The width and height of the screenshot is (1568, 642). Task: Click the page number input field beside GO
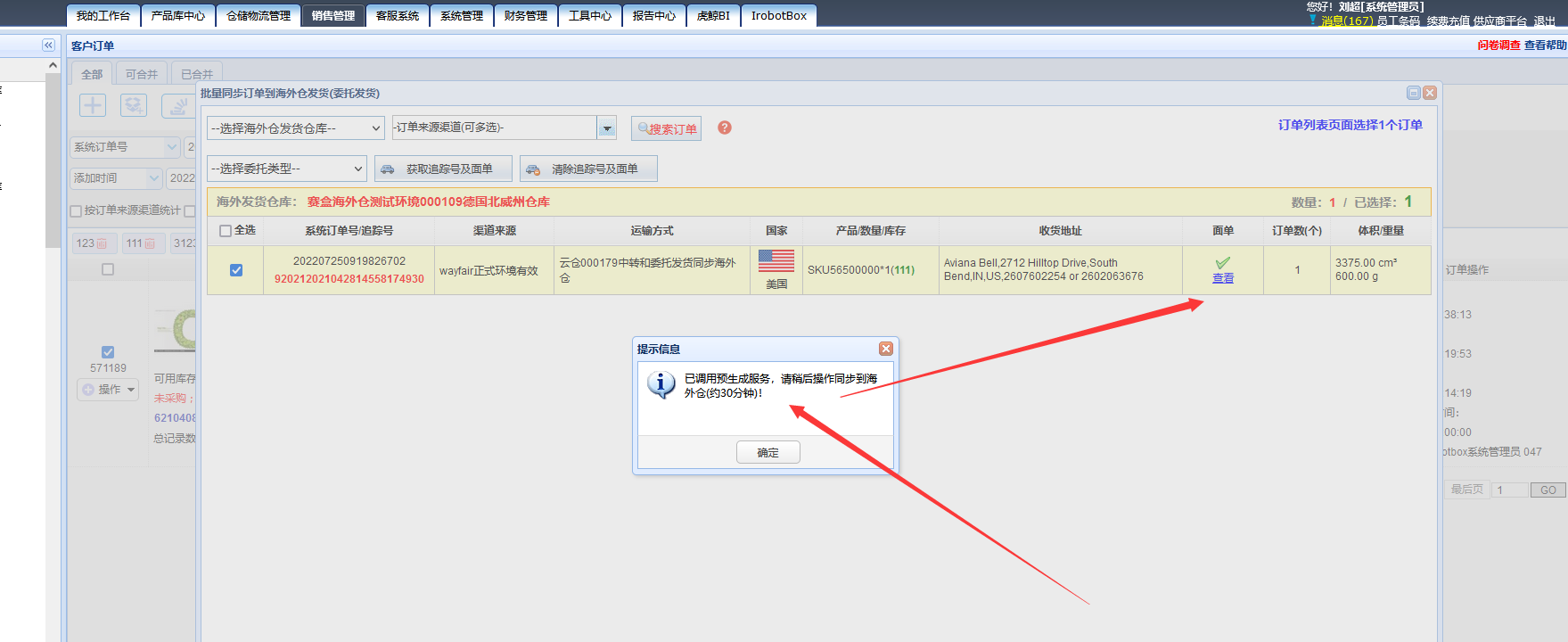[x=1511, y=490]
